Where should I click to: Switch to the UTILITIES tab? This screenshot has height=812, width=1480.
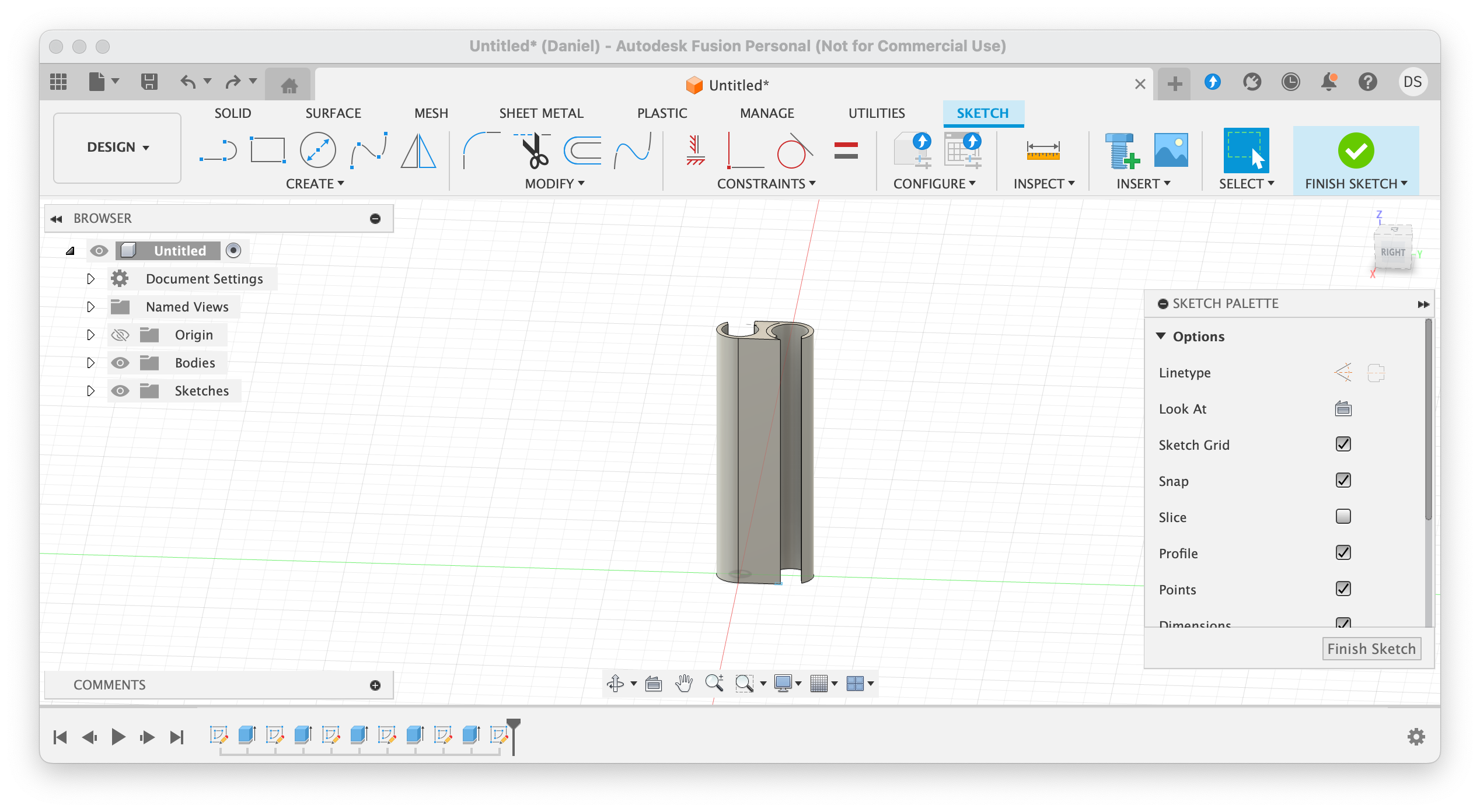pos(877,113)
